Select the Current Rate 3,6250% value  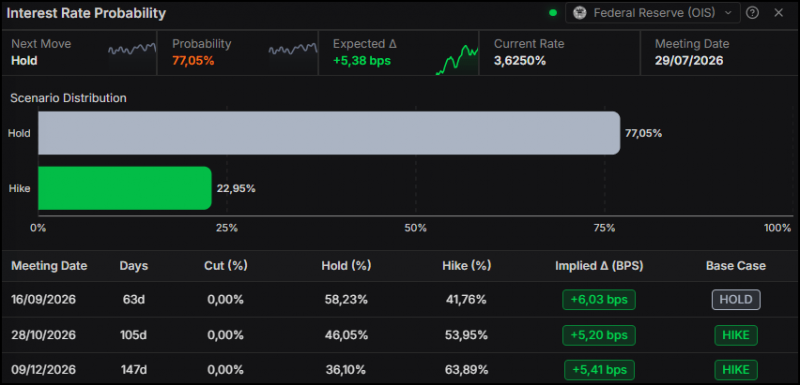point(520,61)
